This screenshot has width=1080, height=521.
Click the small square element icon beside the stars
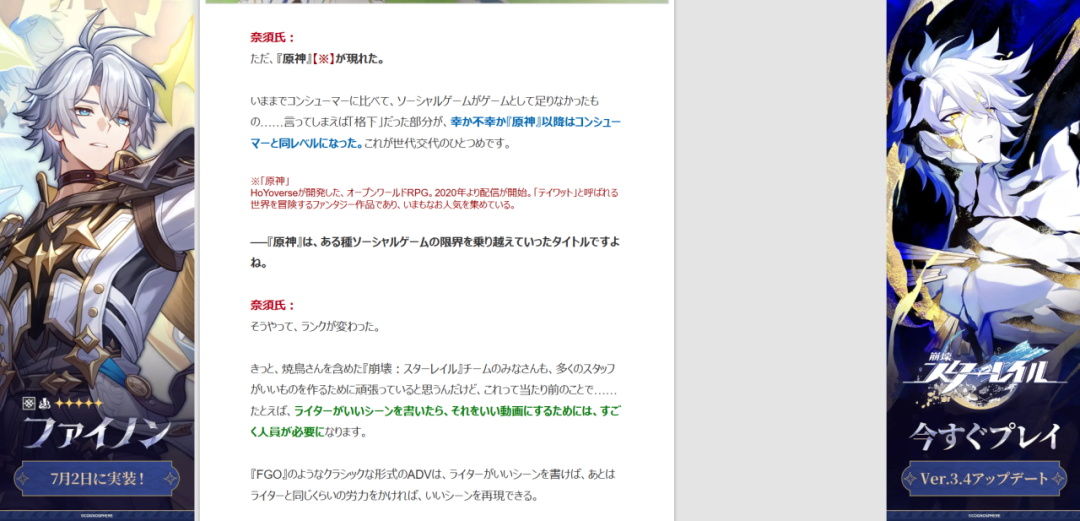tap(28, 403)
